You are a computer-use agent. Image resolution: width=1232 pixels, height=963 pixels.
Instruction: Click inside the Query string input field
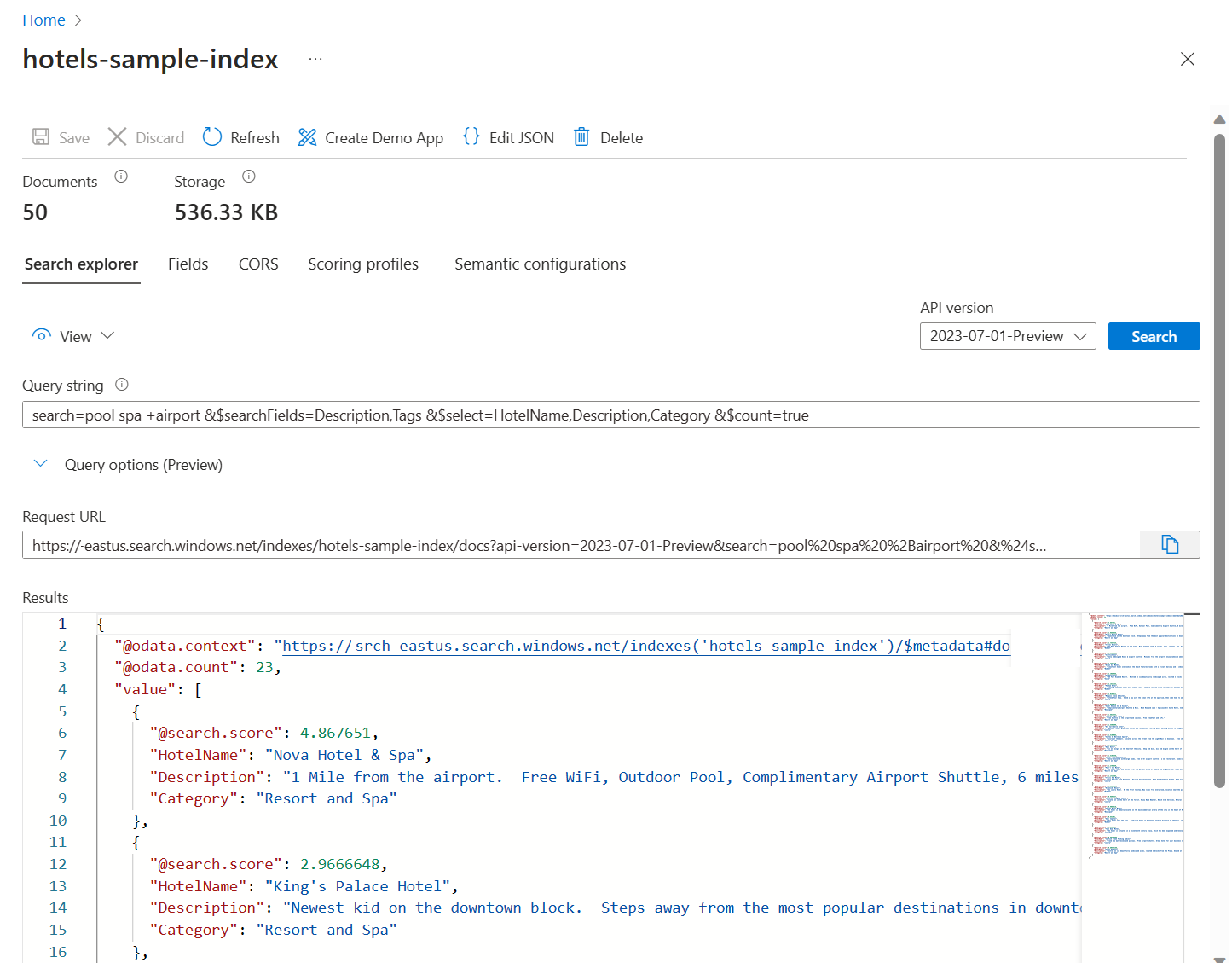pyautogui.click(x=610, y=415)
